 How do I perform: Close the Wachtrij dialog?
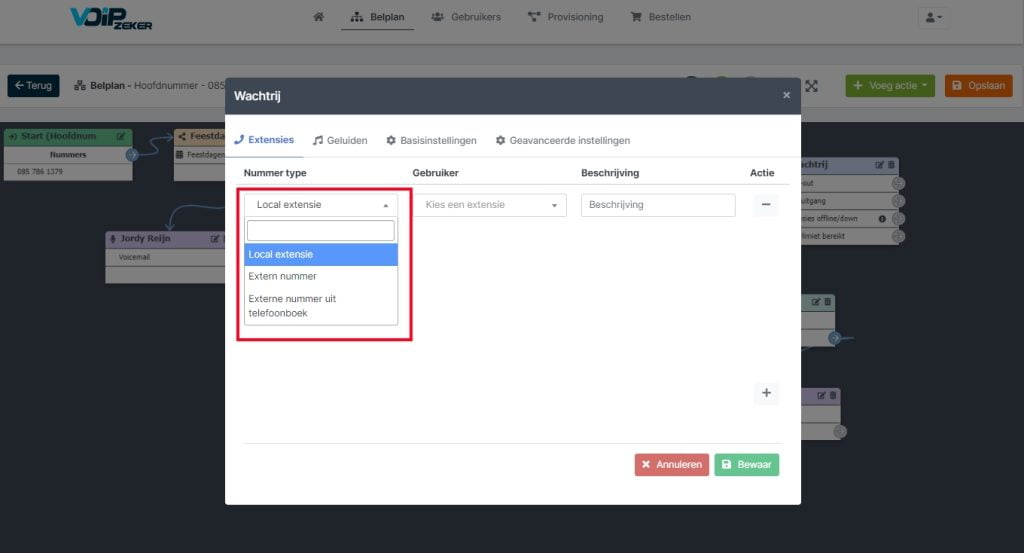[x=786, y=95]
